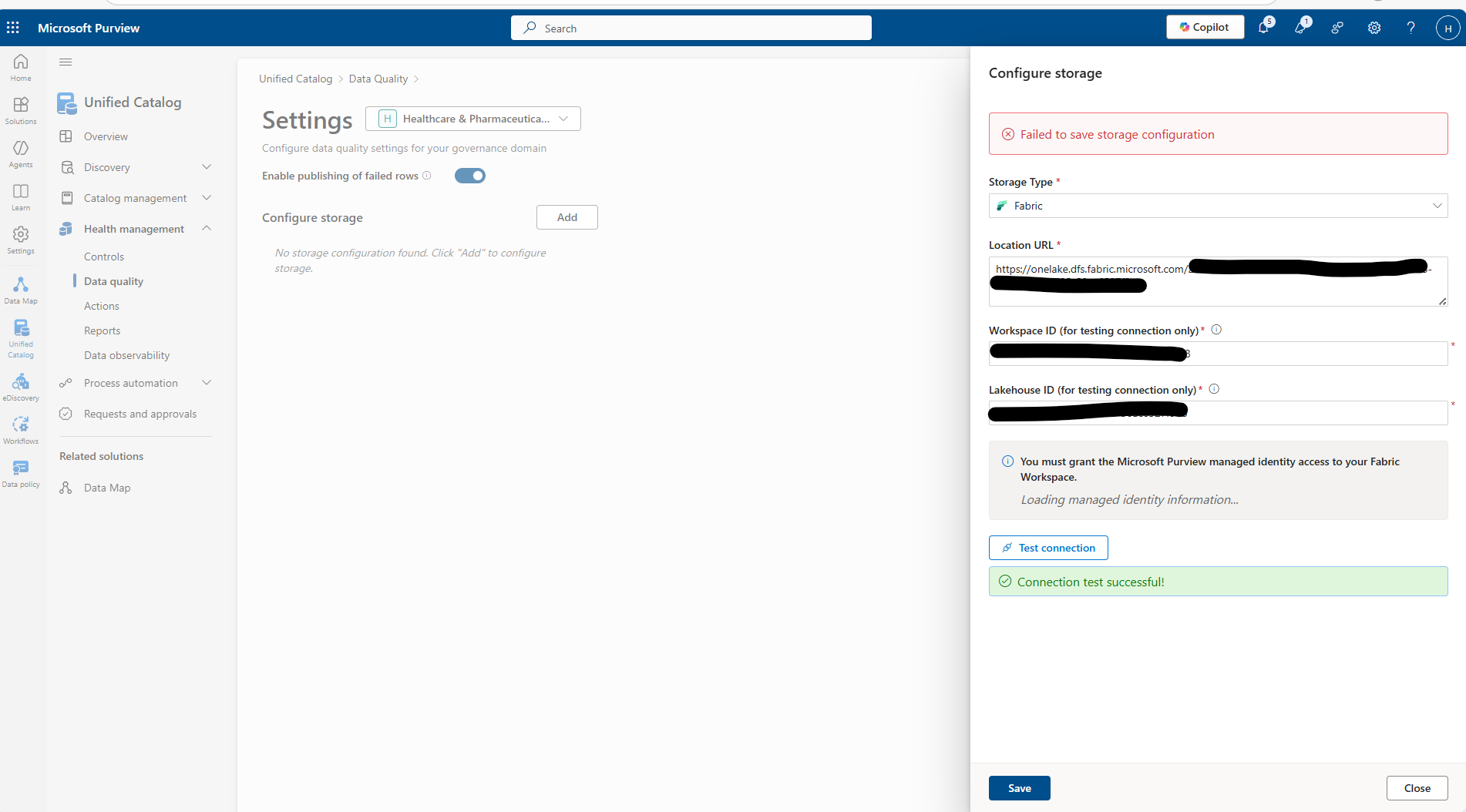Expand Process automation section

(x=207, y=383)
